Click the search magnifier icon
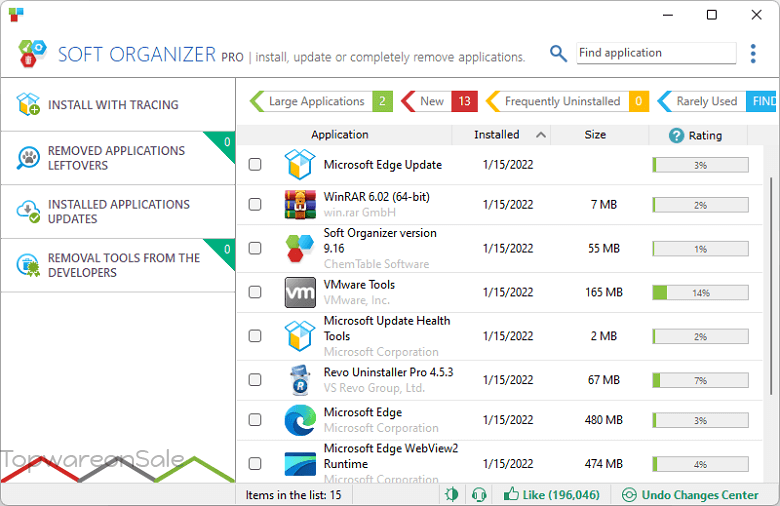 coord(558,53)
